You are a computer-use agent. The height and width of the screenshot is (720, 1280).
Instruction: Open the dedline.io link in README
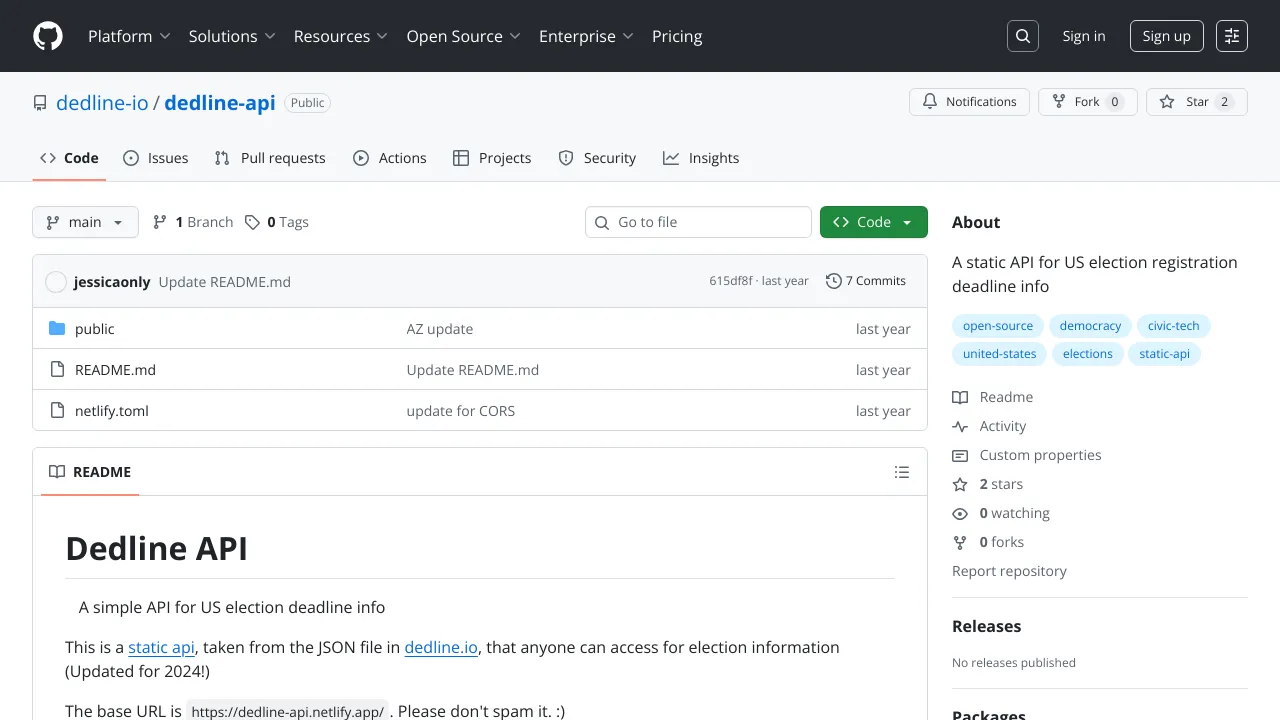(x=441, y=647)
